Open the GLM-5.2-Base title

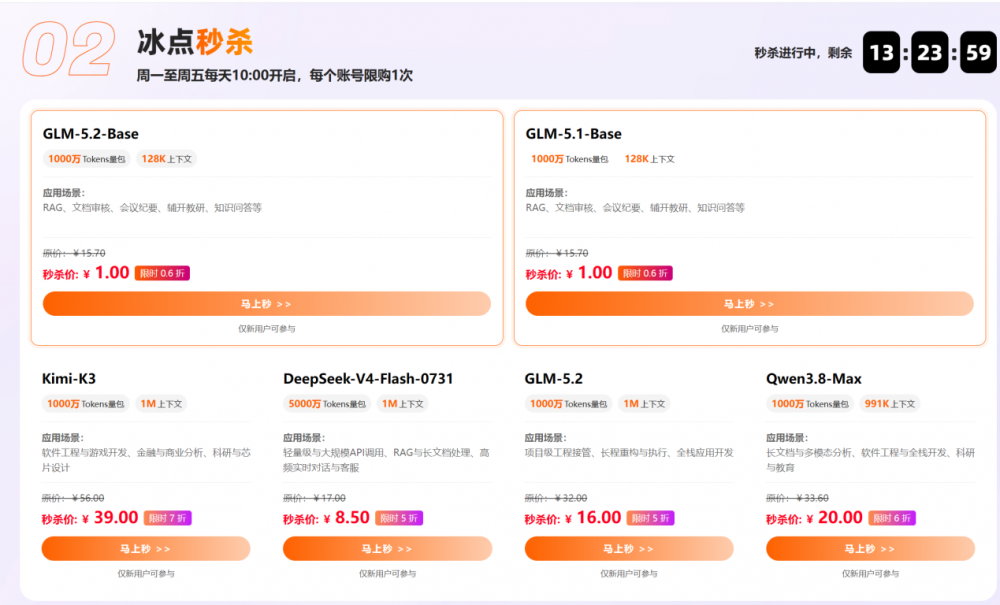point(91,134)
